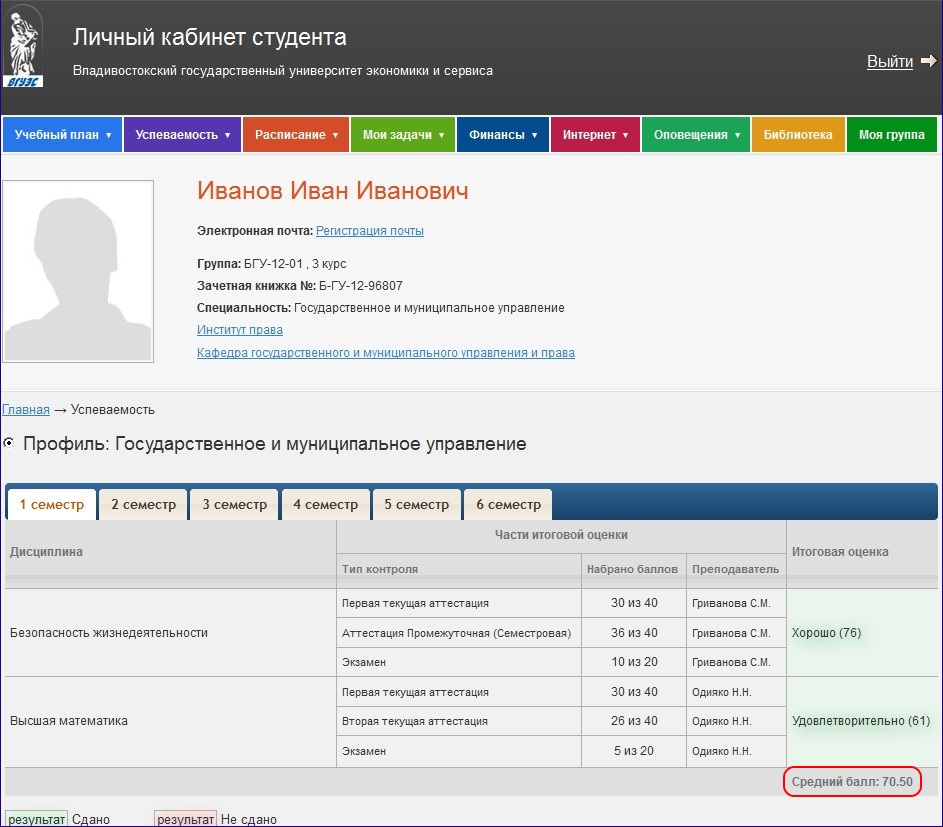Open the Мои задачи menu
The height and width of the screenshot is (827, 943).
point(402,134)
